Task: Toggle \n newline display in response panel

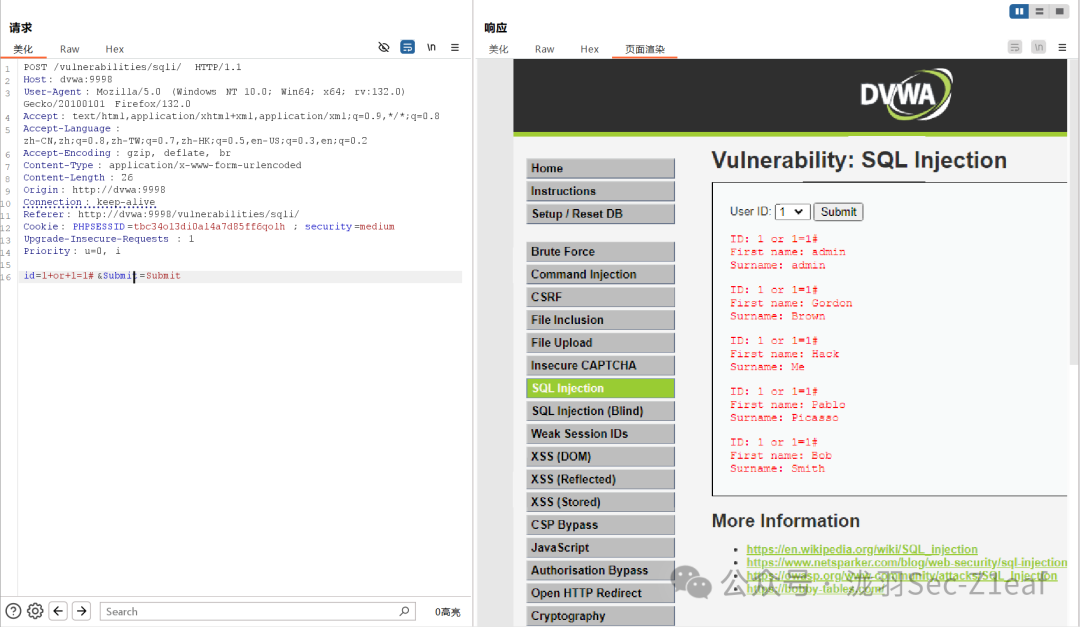Action: [1039, 48]
